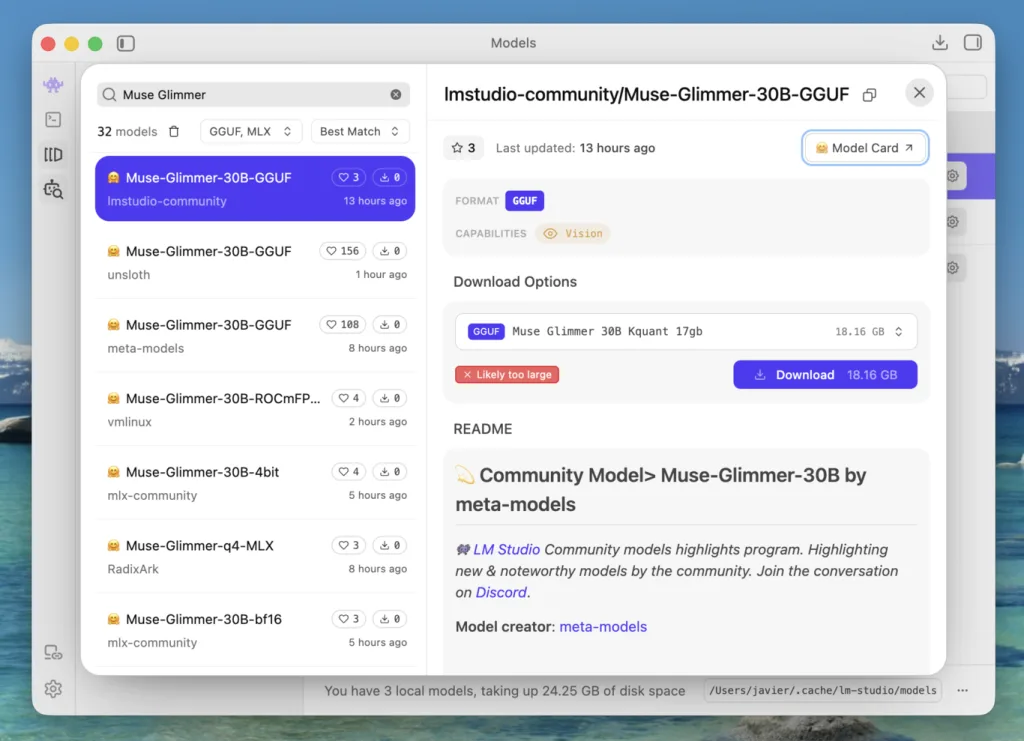Click likes badge on the selected lmstudio-community row
This screenshot has height=741, width=1024.
(x=349, y=178)
